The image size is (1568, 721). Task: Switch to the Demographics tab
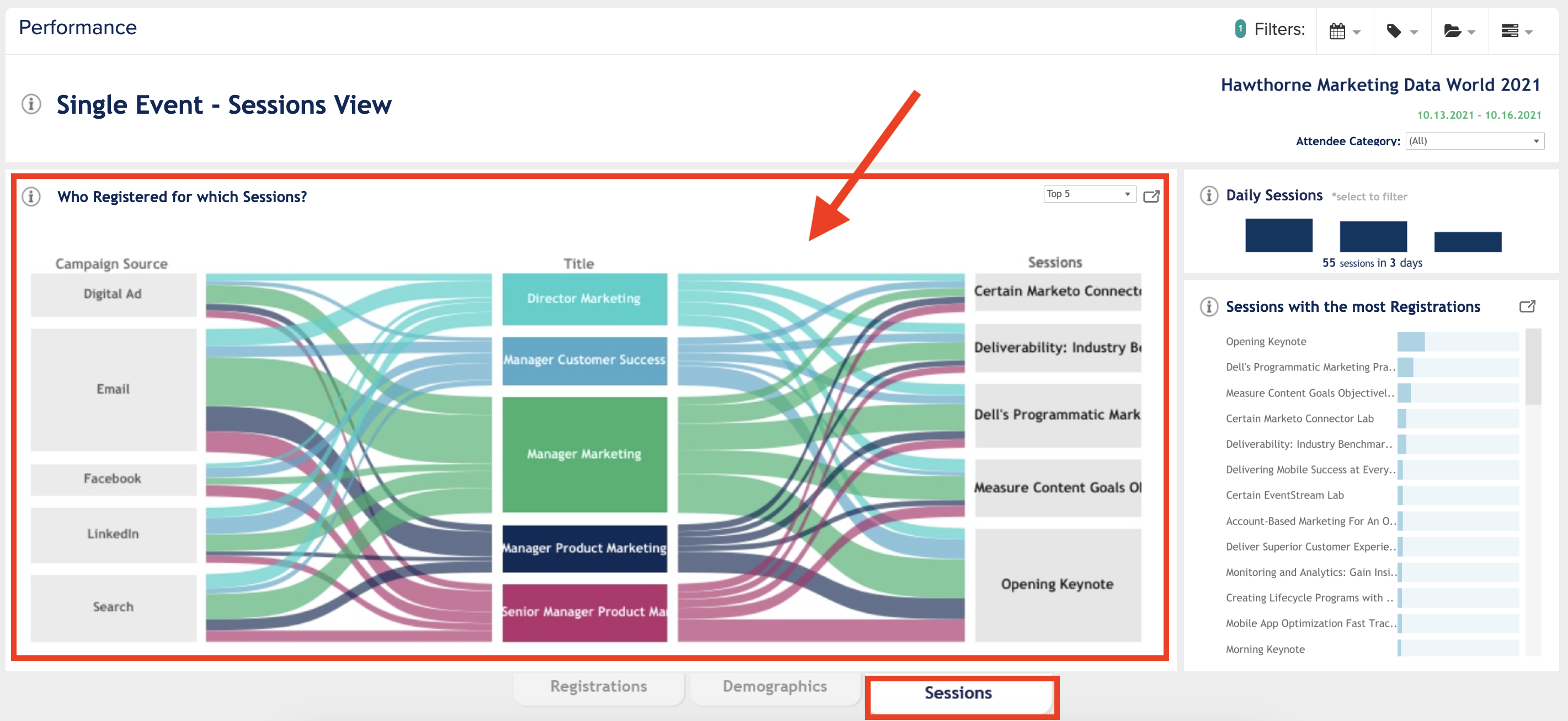pyautogui.click(x=774, y=686)
